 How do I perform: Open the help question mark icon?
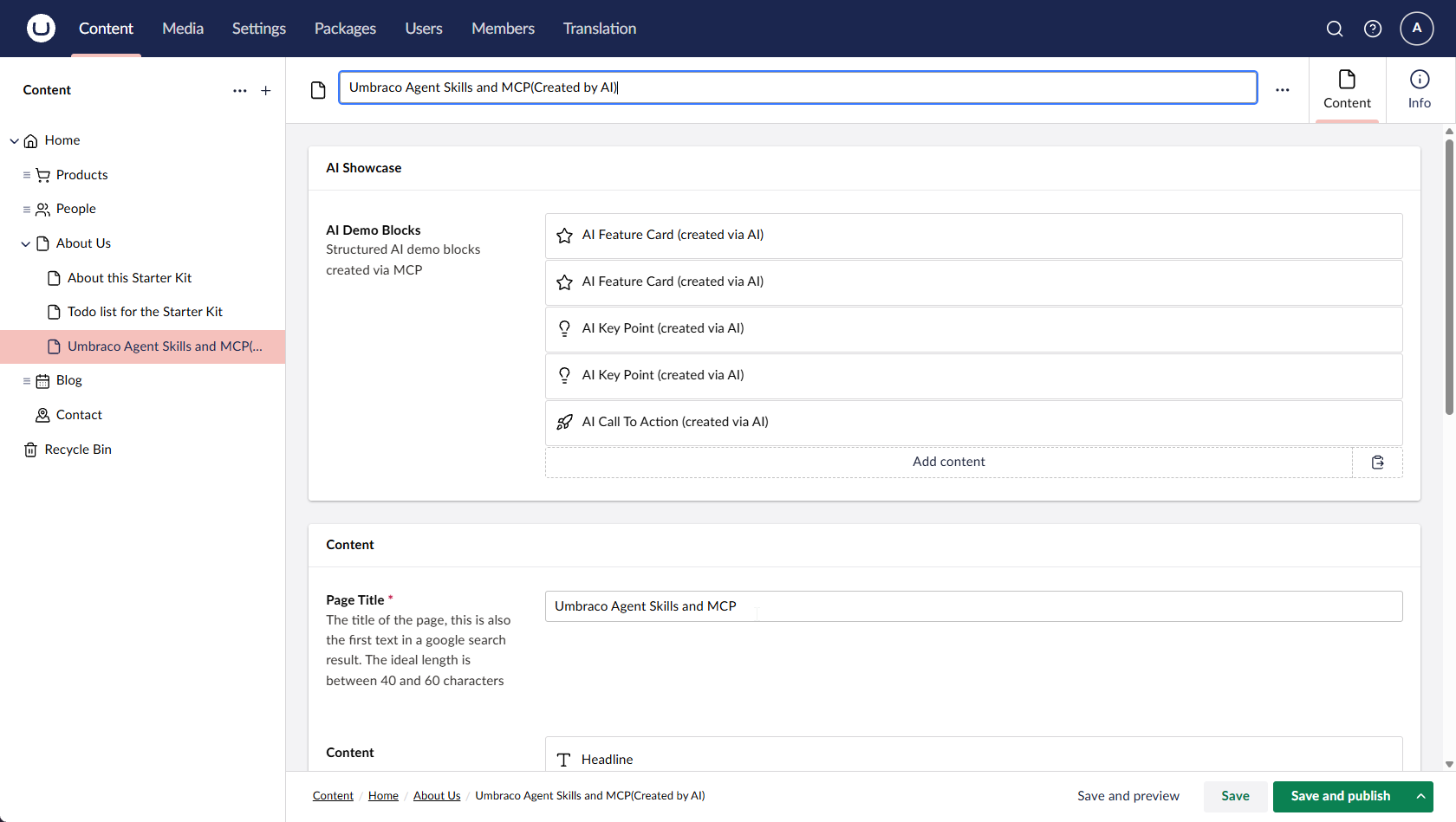click(1373, 29)
